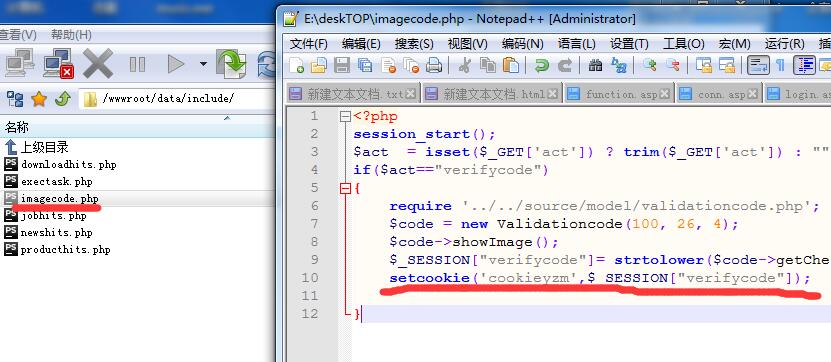Collapse the code block at line 5
The width and height of the screenshot is (831, 362).
346,188
